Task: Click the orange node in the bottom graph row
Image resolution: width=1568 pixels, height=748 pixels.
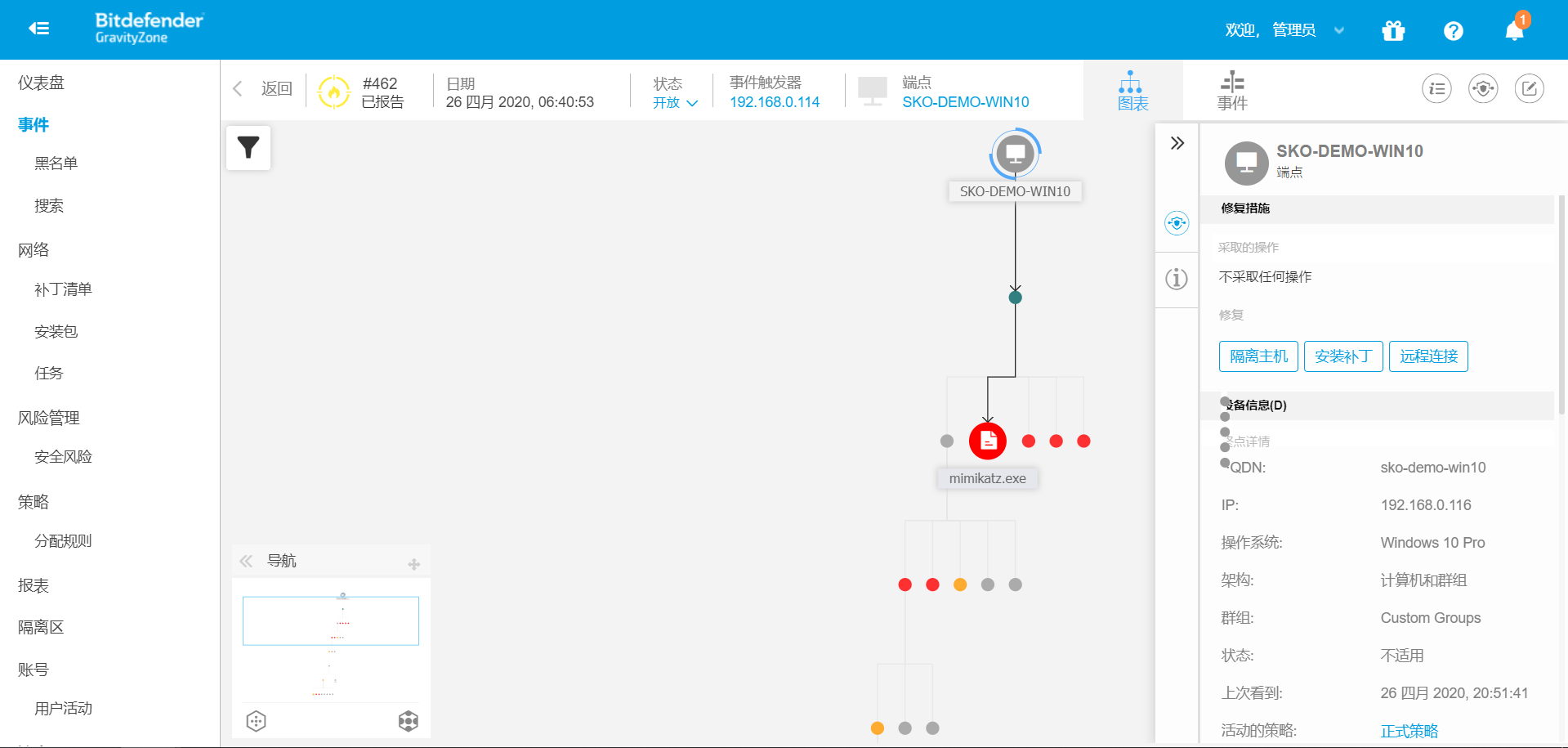Action: pyautogui.click(x=878, y=728)
